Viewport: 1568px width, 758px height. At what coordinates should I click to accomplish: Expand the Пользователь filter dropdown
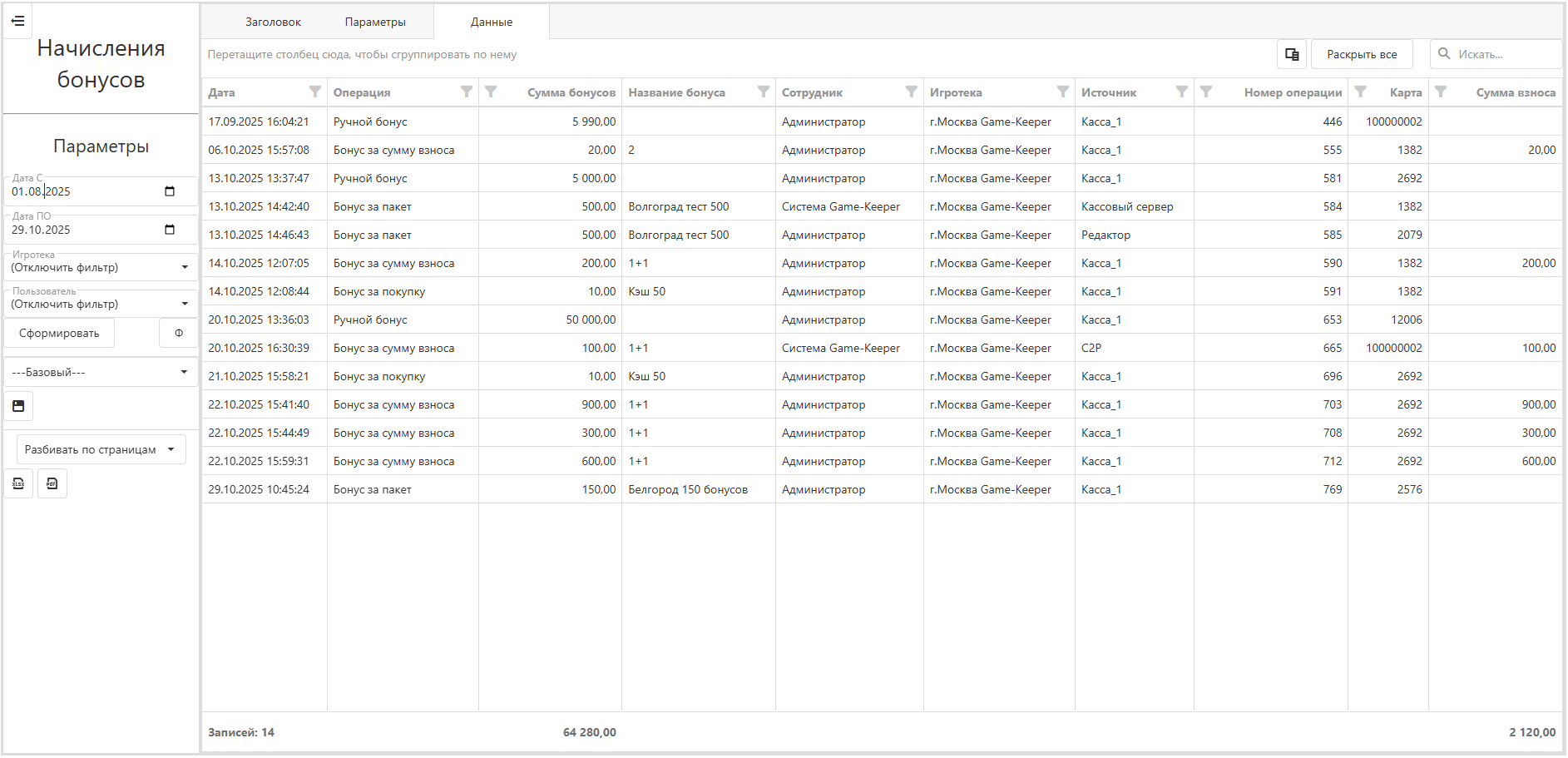click(x=185, y=304)
